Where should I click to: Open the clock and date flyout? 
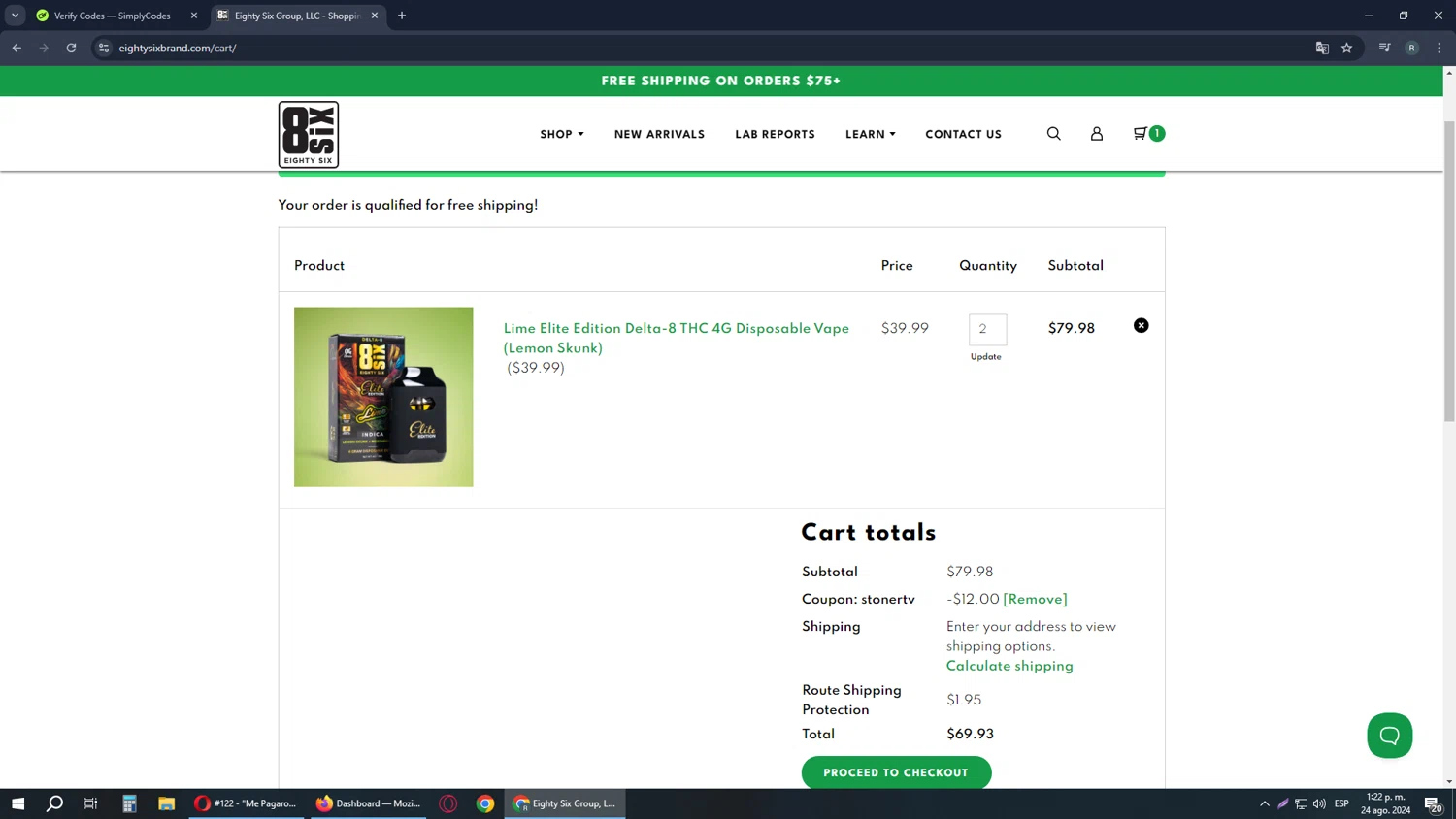pos(1386,803)
